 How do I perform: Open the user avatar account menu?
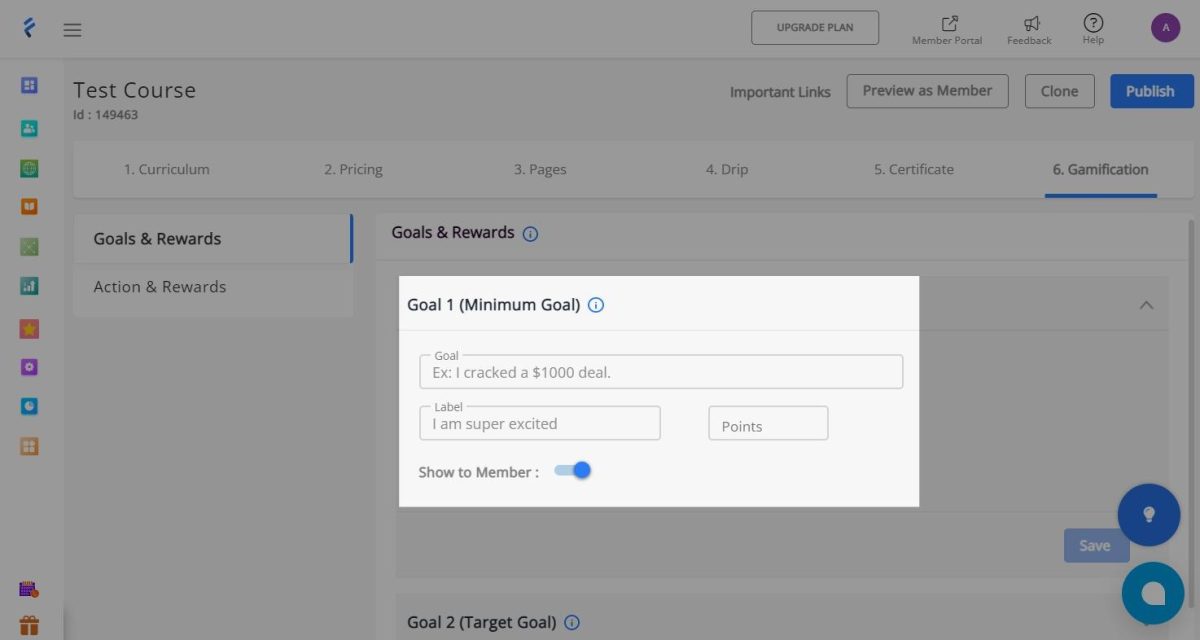(x=1165, y=28)
